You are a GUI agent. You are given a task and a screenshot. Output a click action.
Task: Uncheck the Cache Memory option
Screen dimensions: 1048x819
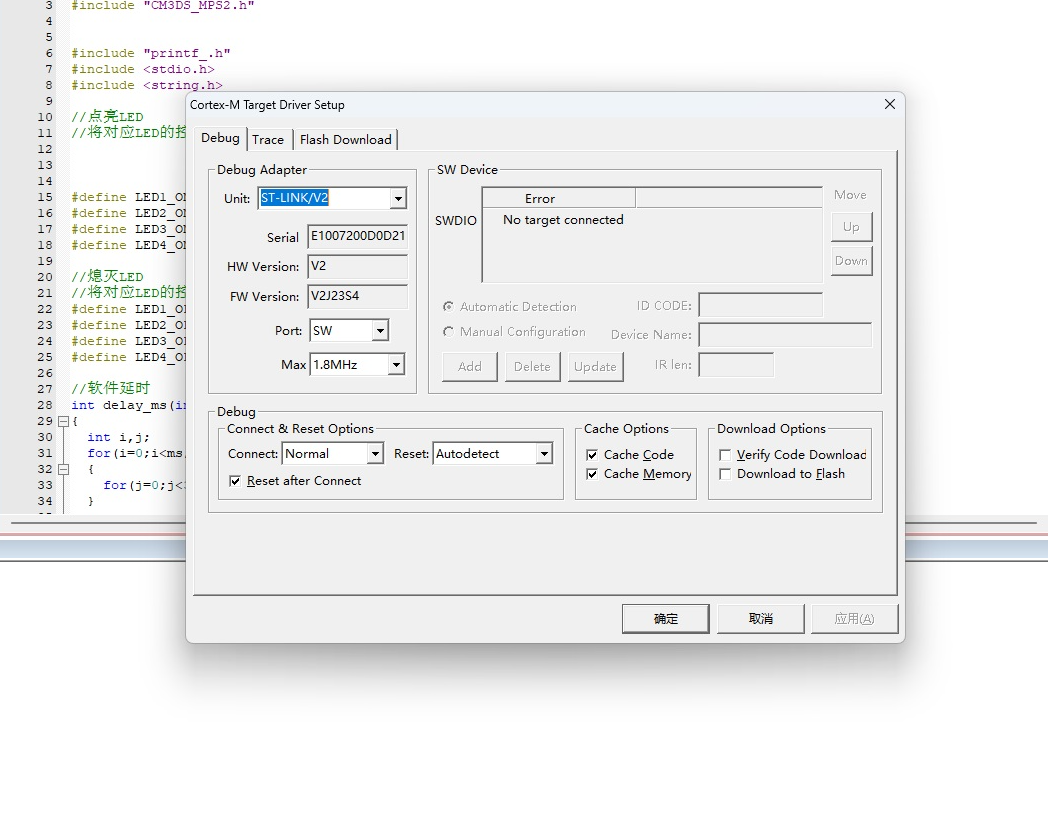coord(592,474)
